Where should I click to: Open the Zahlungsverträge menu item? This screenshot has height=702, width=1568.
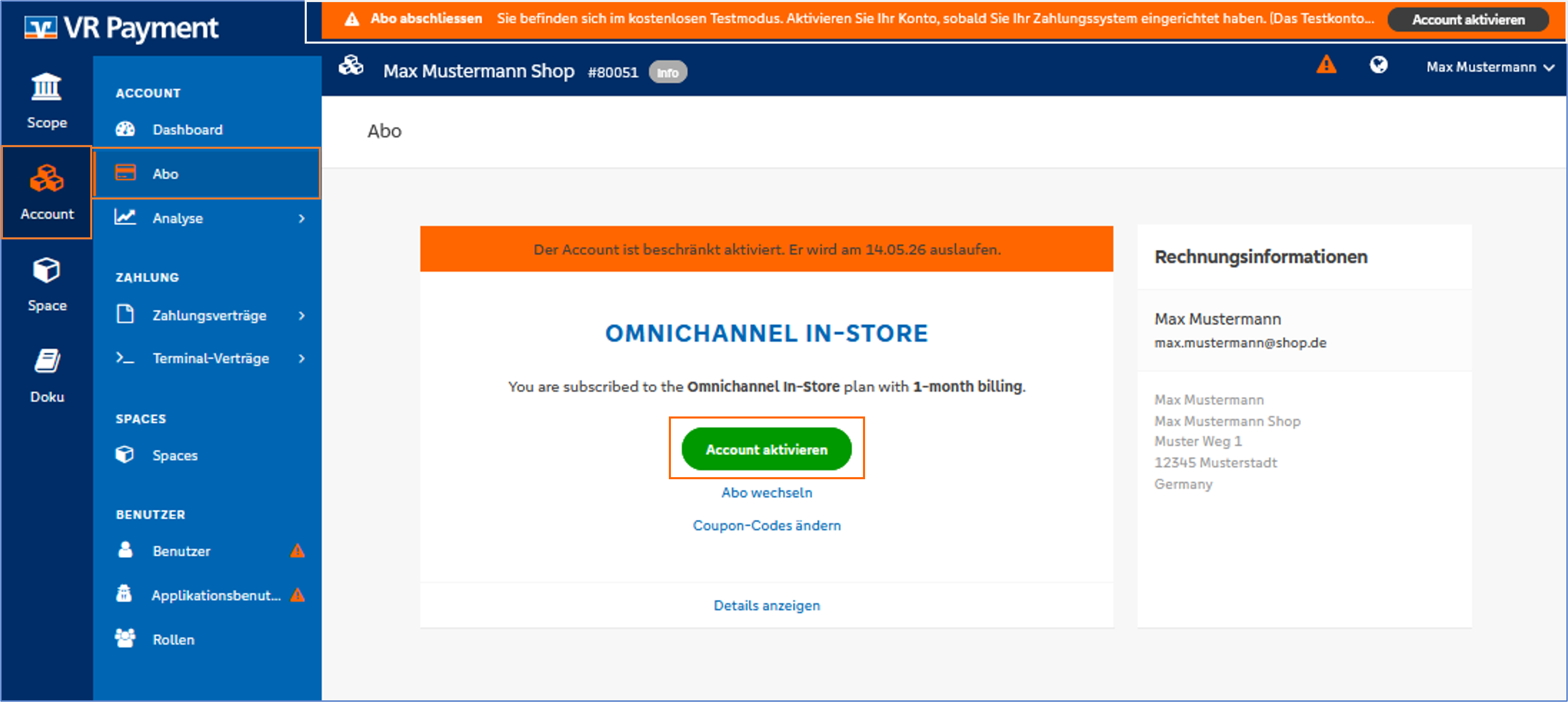207,315
